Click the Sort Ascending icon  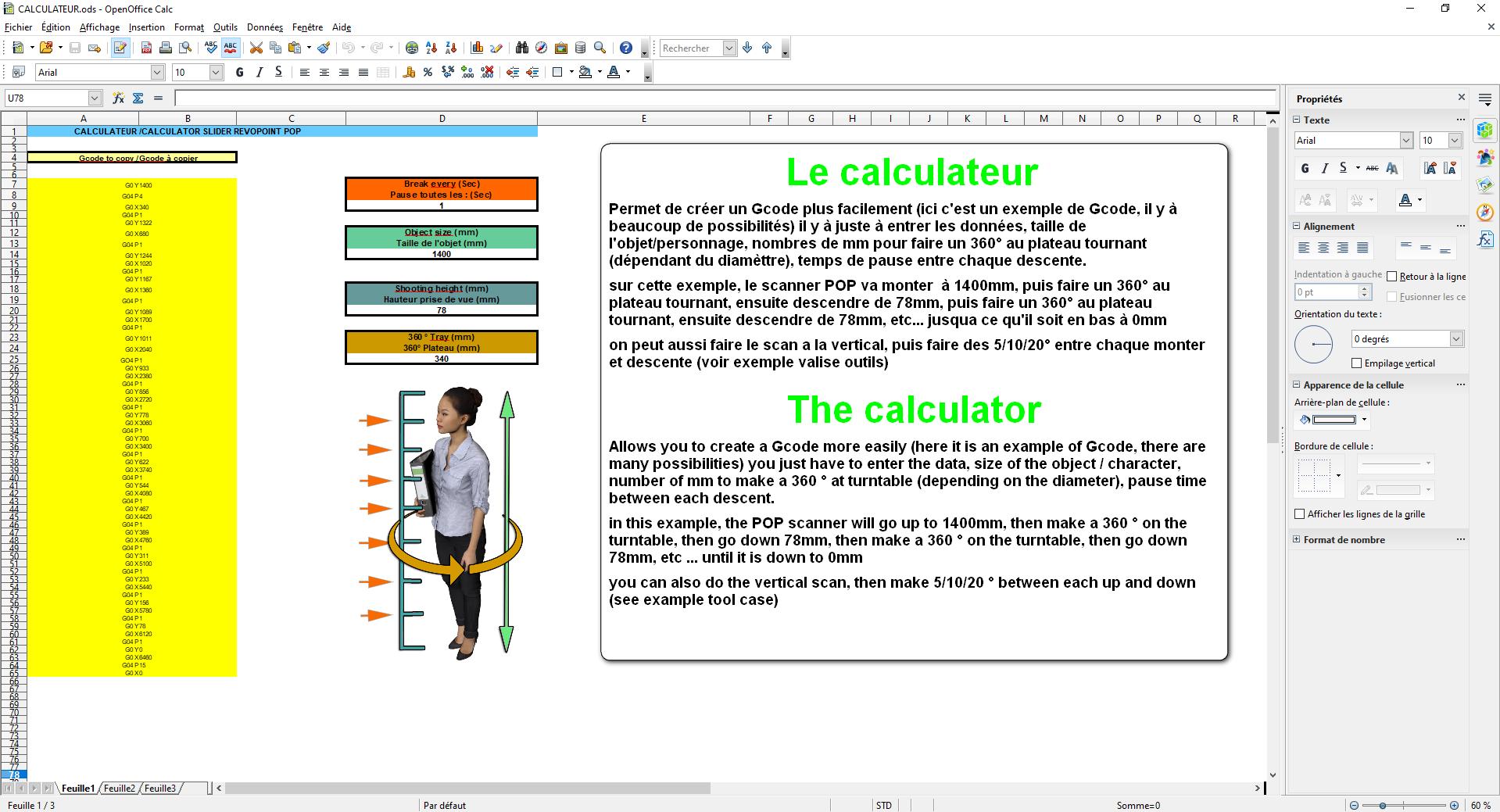[x=431, y=48]
